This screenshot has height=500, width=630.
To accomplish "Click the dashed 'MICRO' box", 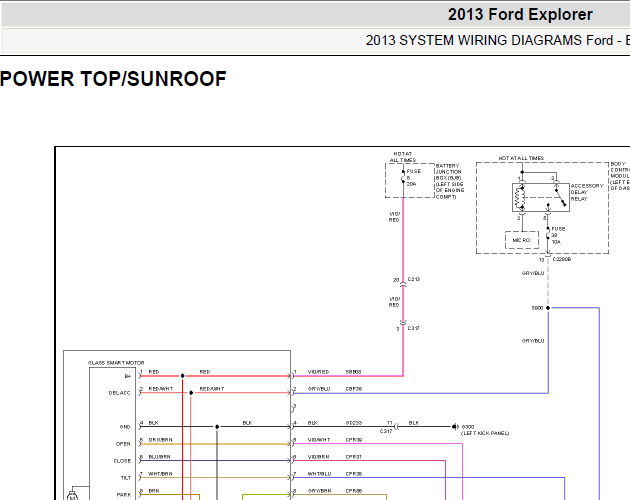I will 522,240.
